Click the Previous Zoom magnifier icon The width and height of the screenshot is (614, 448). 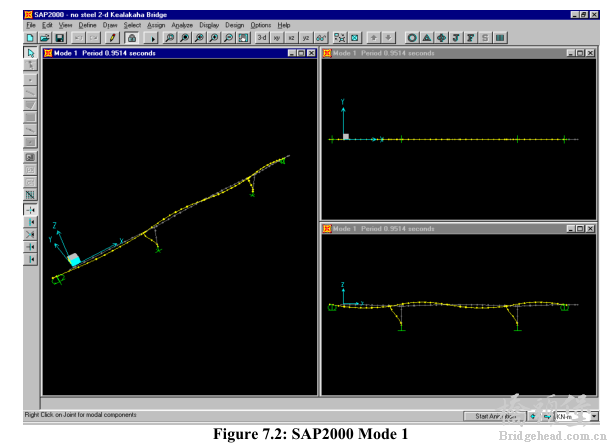pyautogui.click(x=199, y=38)
